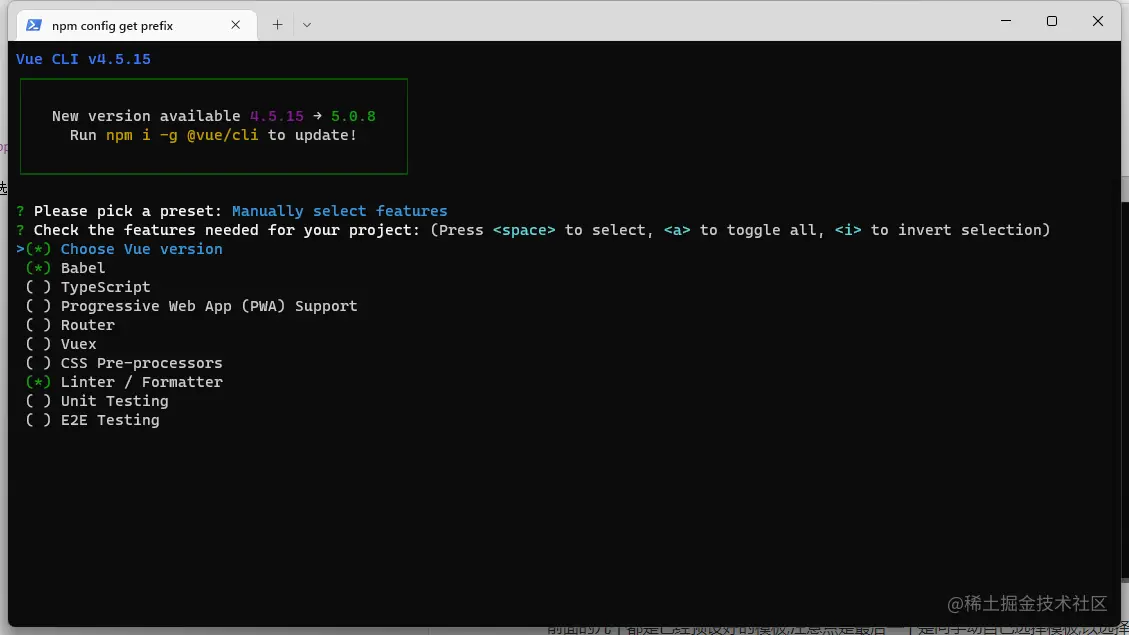This screenshot has height=635, width=1129.
Task: Close the npm config get prefix tab
Action: coord(235,25)
